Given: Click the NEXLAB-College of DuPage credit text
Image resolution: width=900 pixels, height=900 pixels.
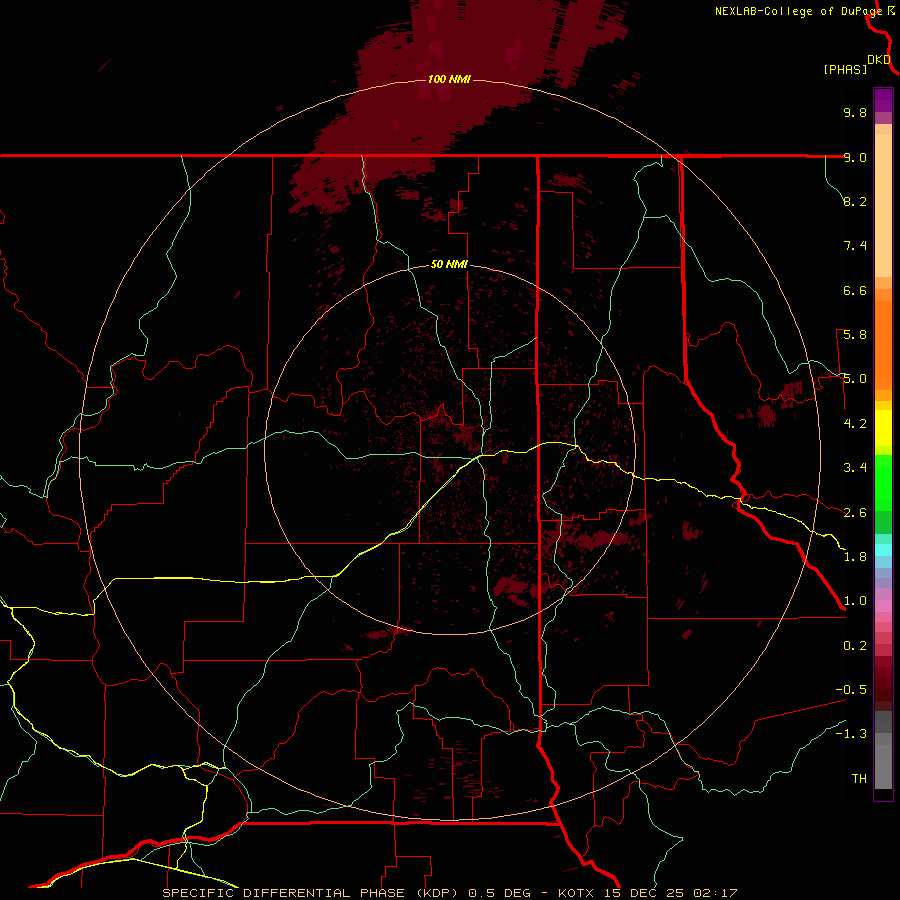Looking at the screenshot, I should 798,11.
